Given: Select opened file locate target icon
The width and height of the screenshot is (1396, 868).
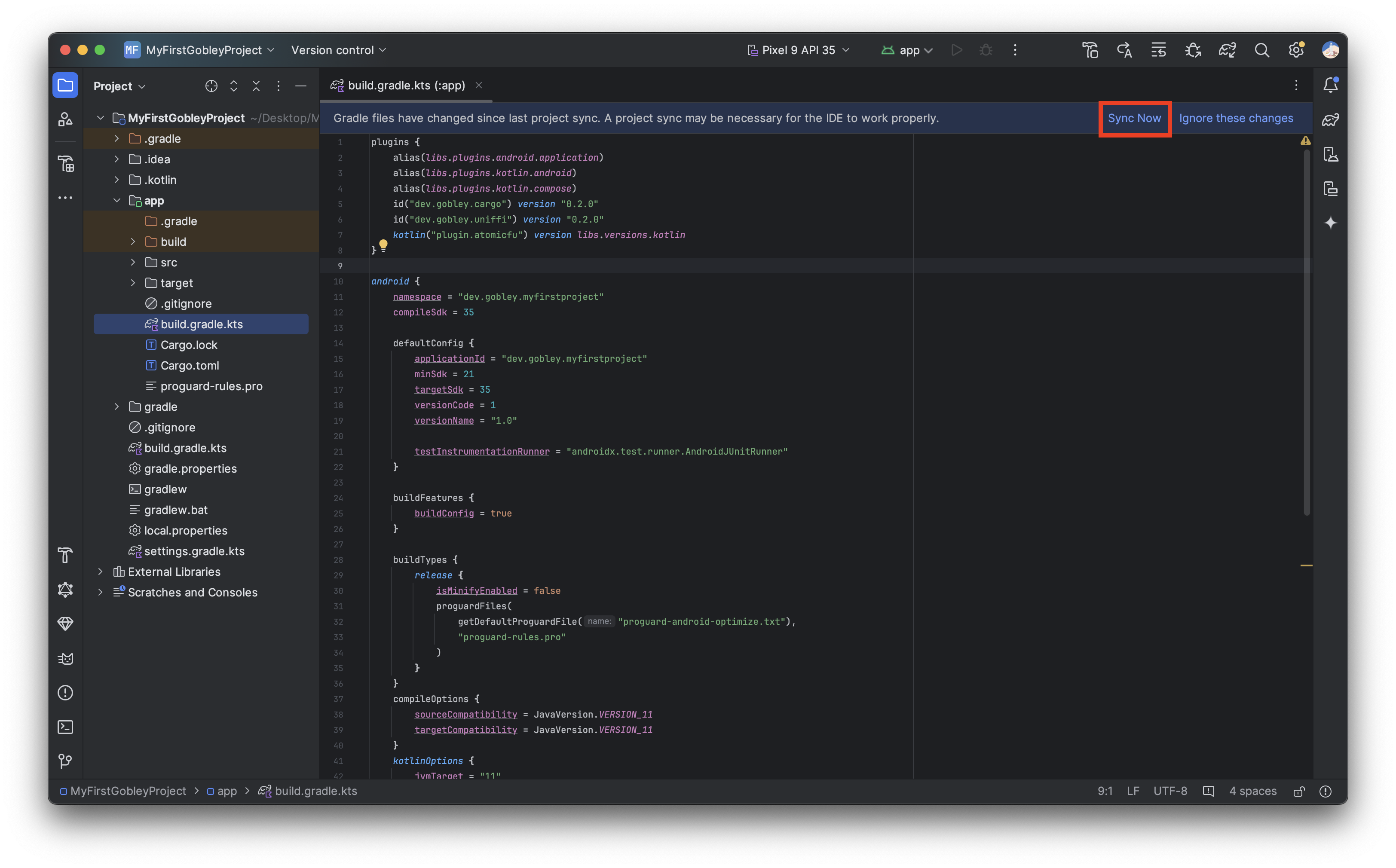Looking at the screenshot, I should pyautogui.click(x=211, y=86).
